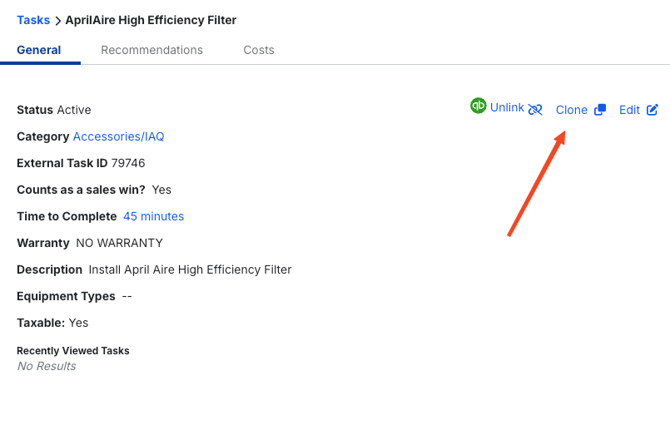Click the 45 minutes time link
Screen dimensions: 670x425
[x=153, y=217]
